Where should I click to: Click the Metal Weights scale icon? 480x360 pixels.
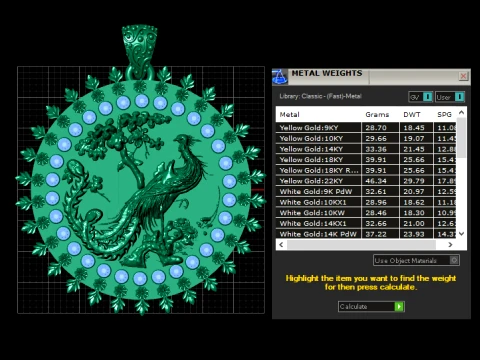(280, 77)
